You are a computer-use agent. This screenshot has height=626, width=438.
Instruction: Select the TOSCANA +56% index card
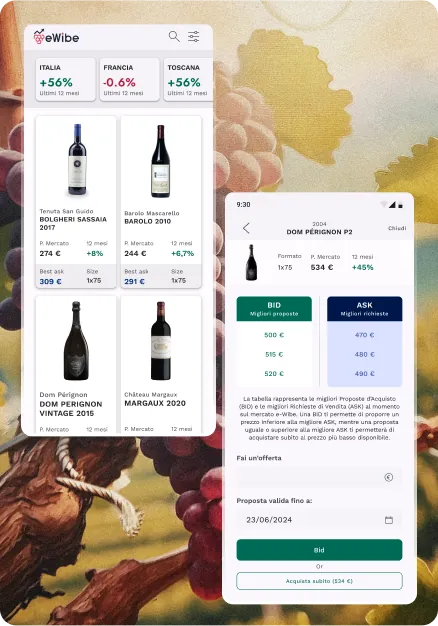click(188, 79)
